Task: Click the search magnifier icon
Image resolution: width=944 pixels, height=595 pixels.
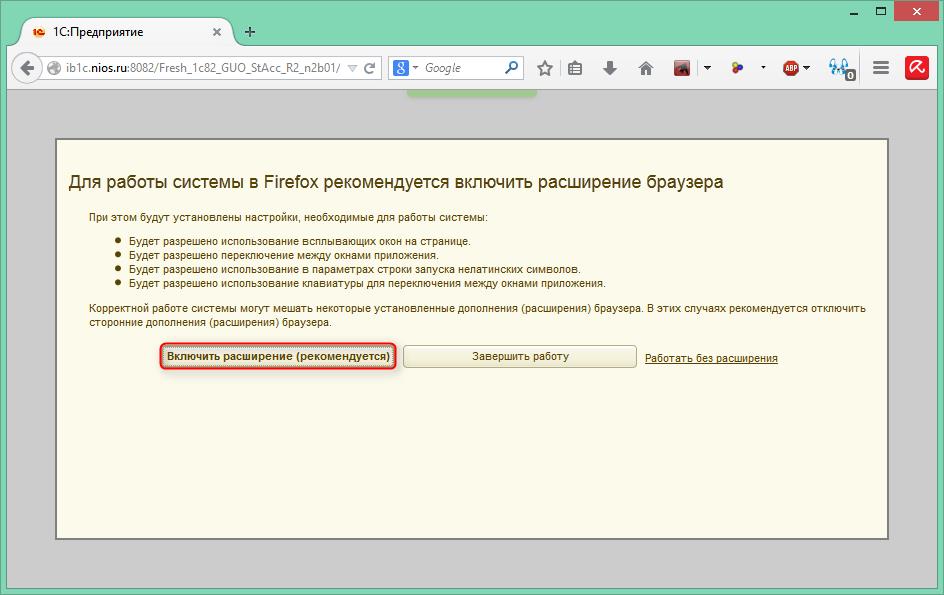Action: tap(511, 67)
